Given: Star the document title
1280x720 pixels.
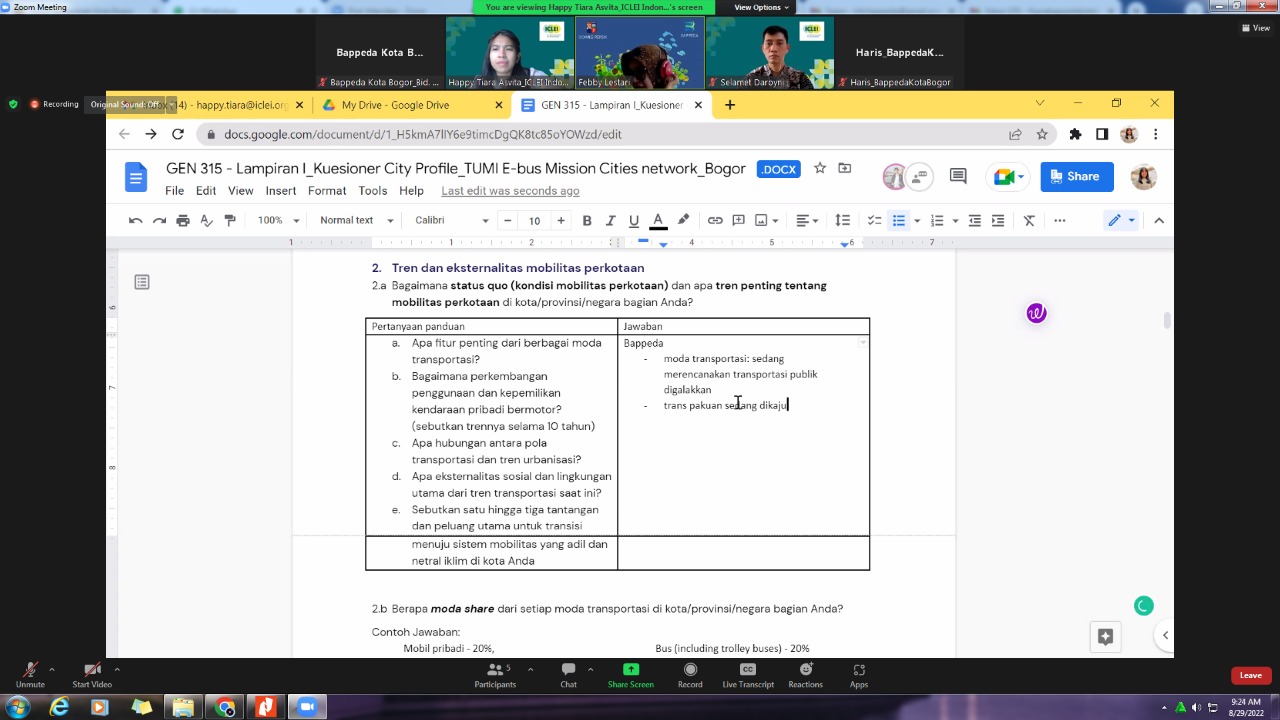Looking at the screenshot, I should coord(820,168).
